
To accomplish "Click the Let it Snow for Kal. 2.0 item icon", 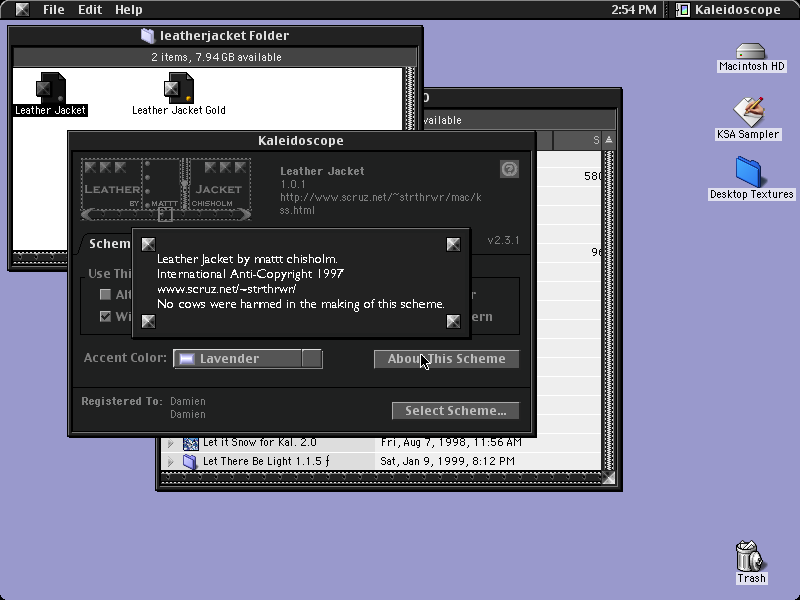I will [x=190, y=442].
